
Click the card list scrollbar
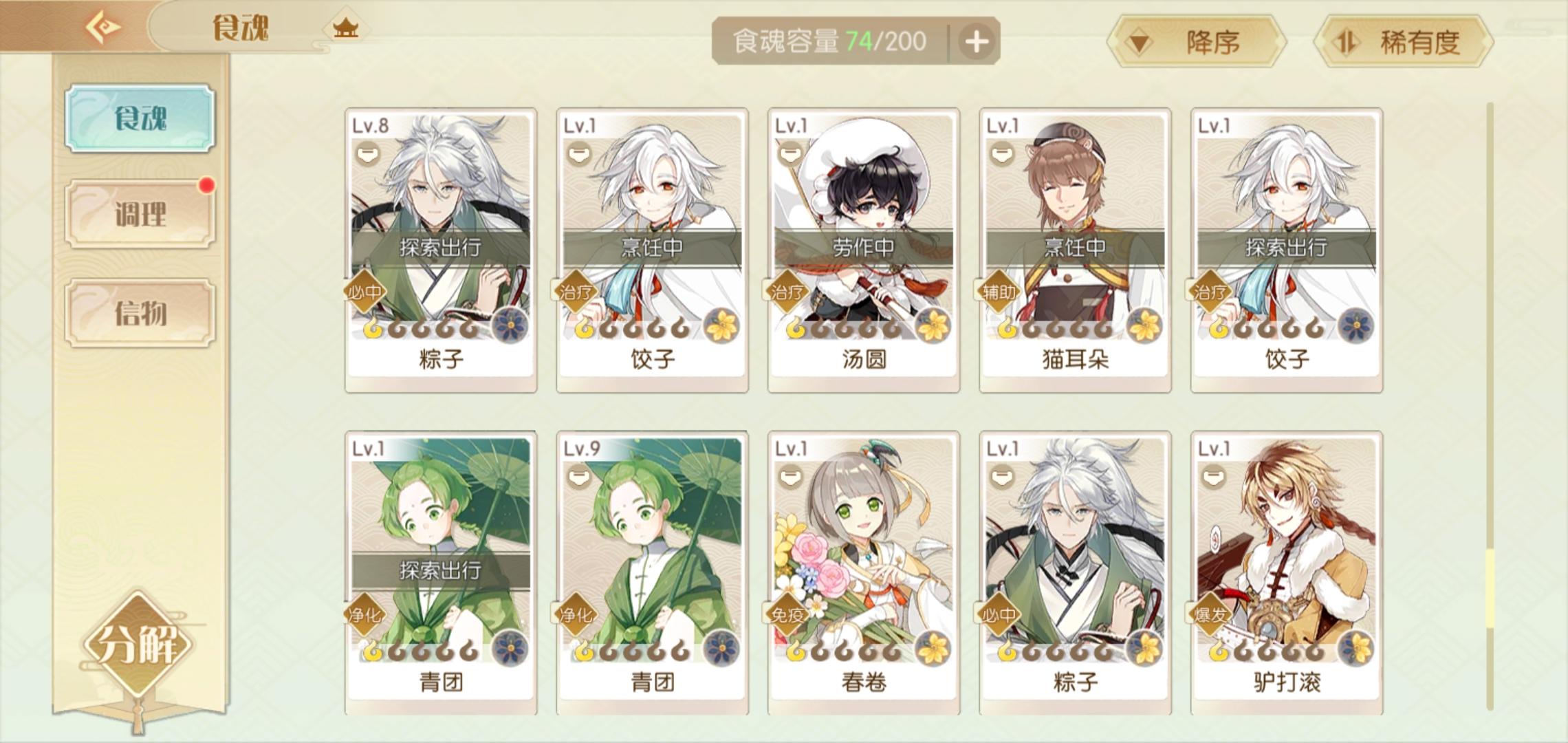pos(1490,406)
